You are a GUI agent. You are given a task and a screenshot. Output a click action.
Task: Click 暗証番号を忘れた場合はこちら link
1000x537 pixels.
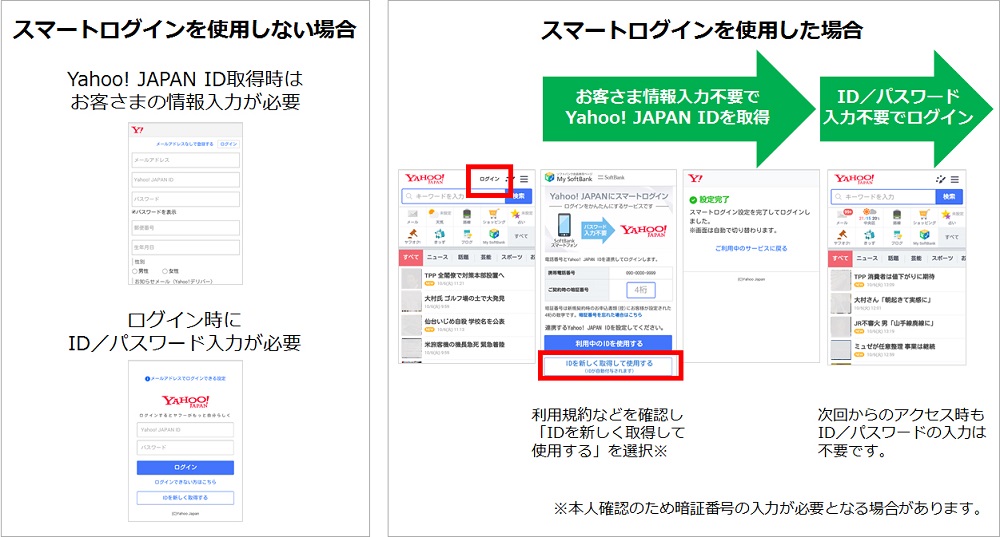click(x=610, y=315)
